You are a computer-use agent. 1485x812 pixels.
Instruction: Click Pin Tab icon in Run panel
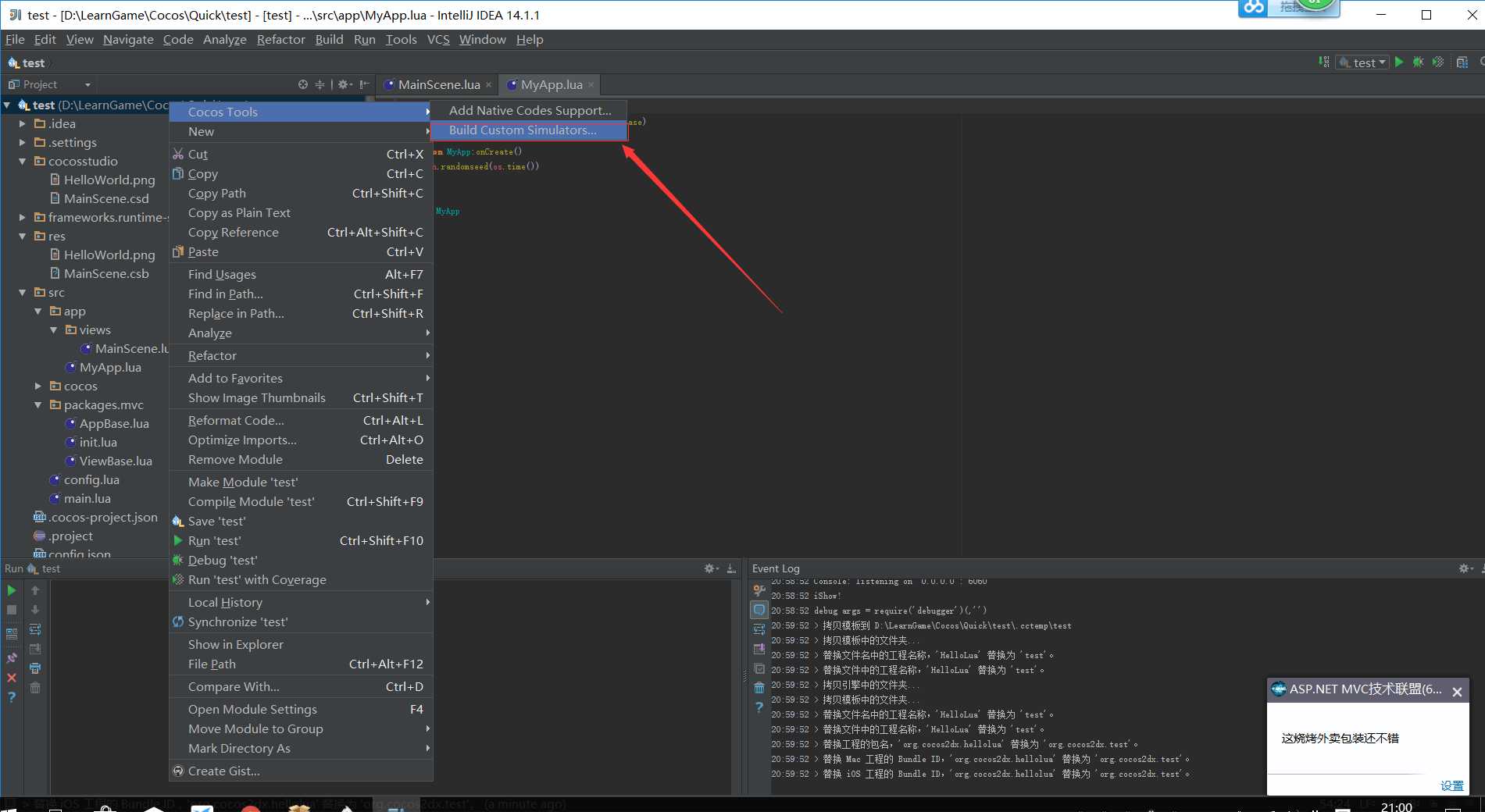click(x=12, y=658)
